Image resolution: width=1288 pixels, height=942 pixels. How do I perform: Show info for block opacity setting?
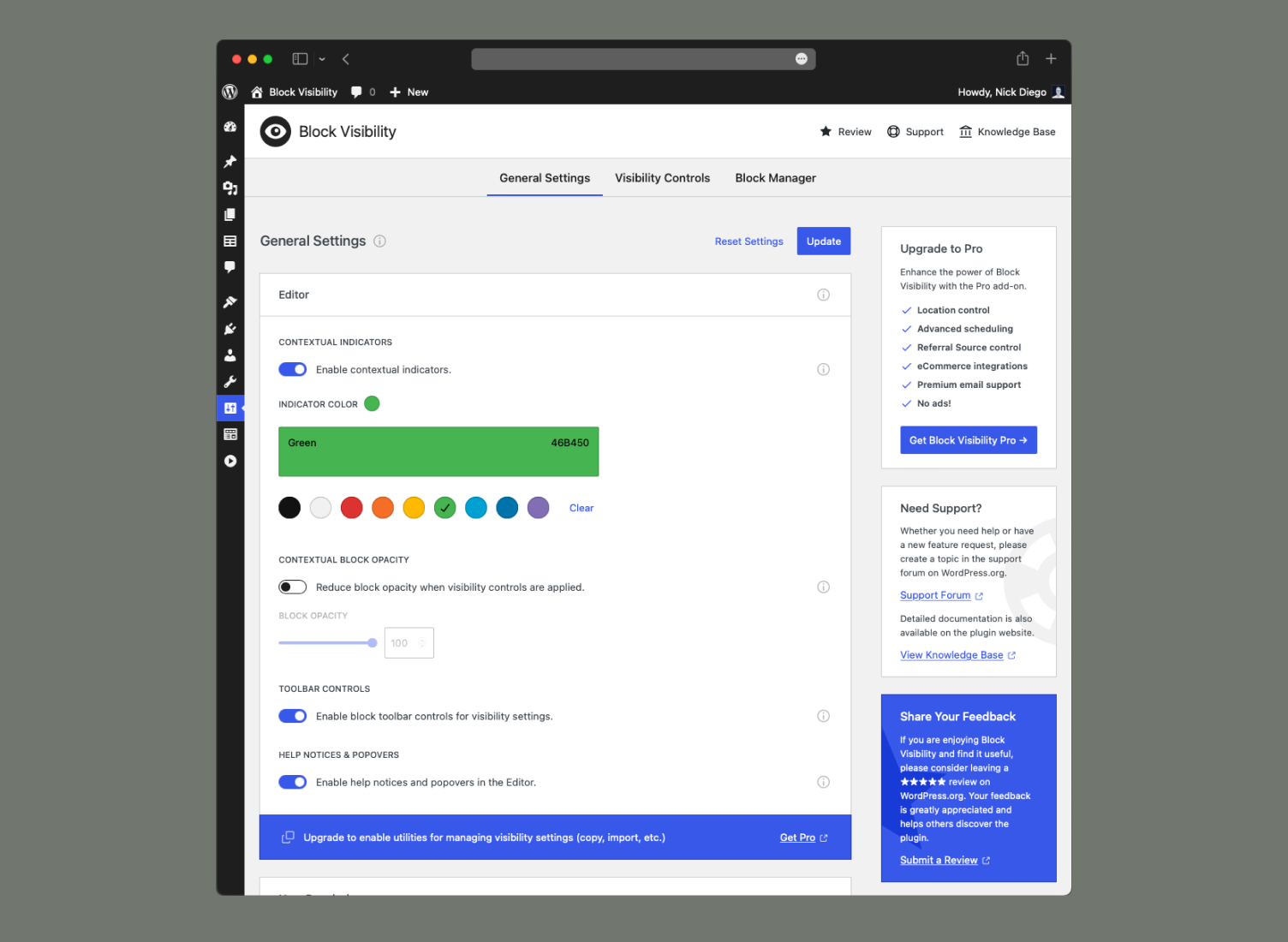[x=823, y=587]
